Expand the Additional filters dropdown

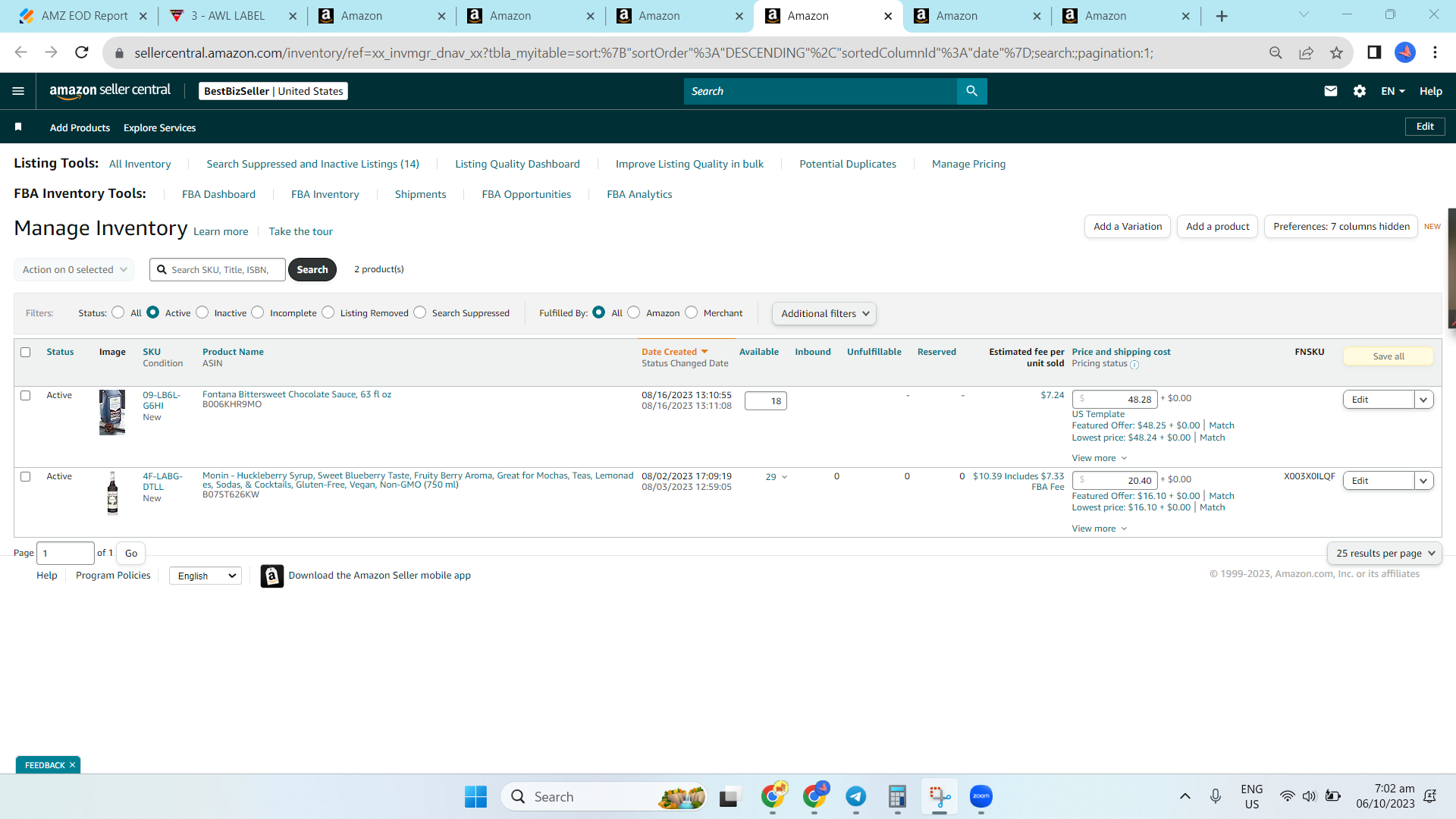tap(824, 313)
